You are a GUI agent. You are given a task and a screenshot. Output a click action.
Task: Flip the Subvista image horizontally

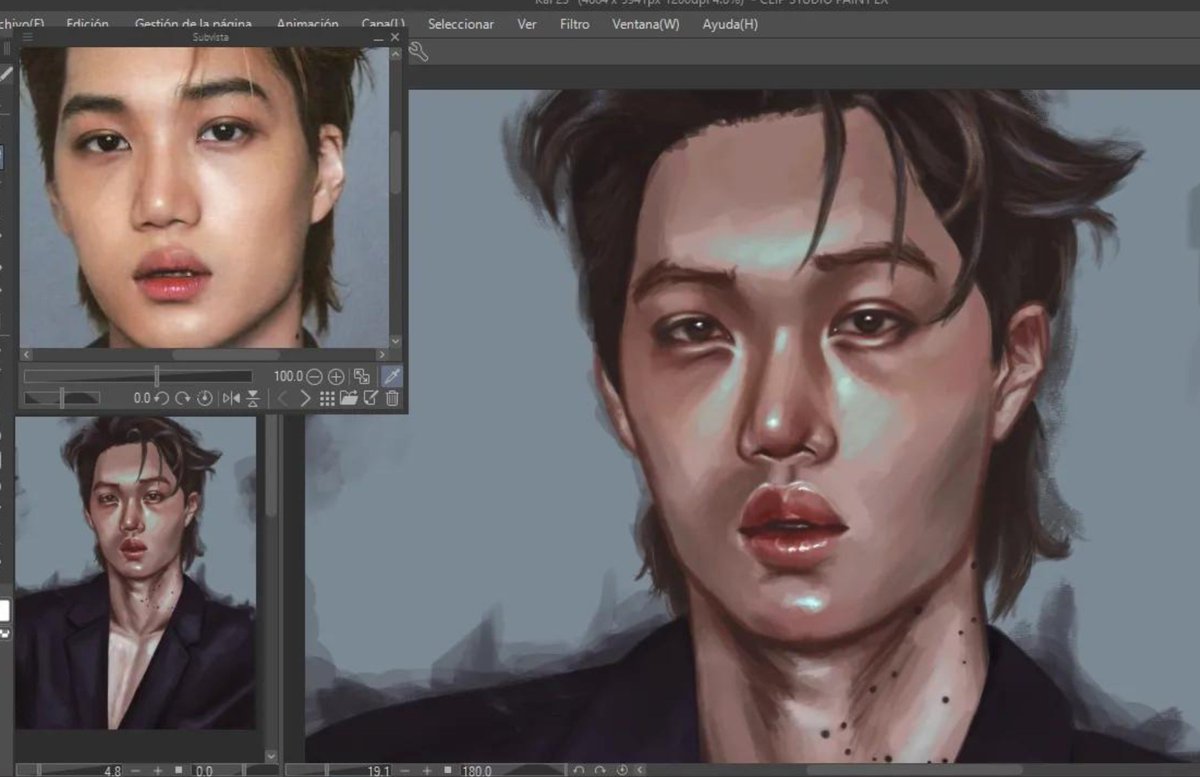coord(231,398)
